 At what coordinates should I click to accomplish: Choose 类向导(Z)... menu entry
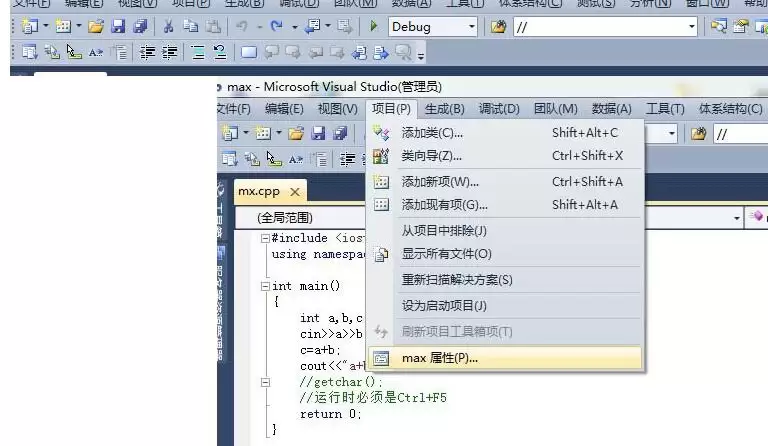pos(505,156)
